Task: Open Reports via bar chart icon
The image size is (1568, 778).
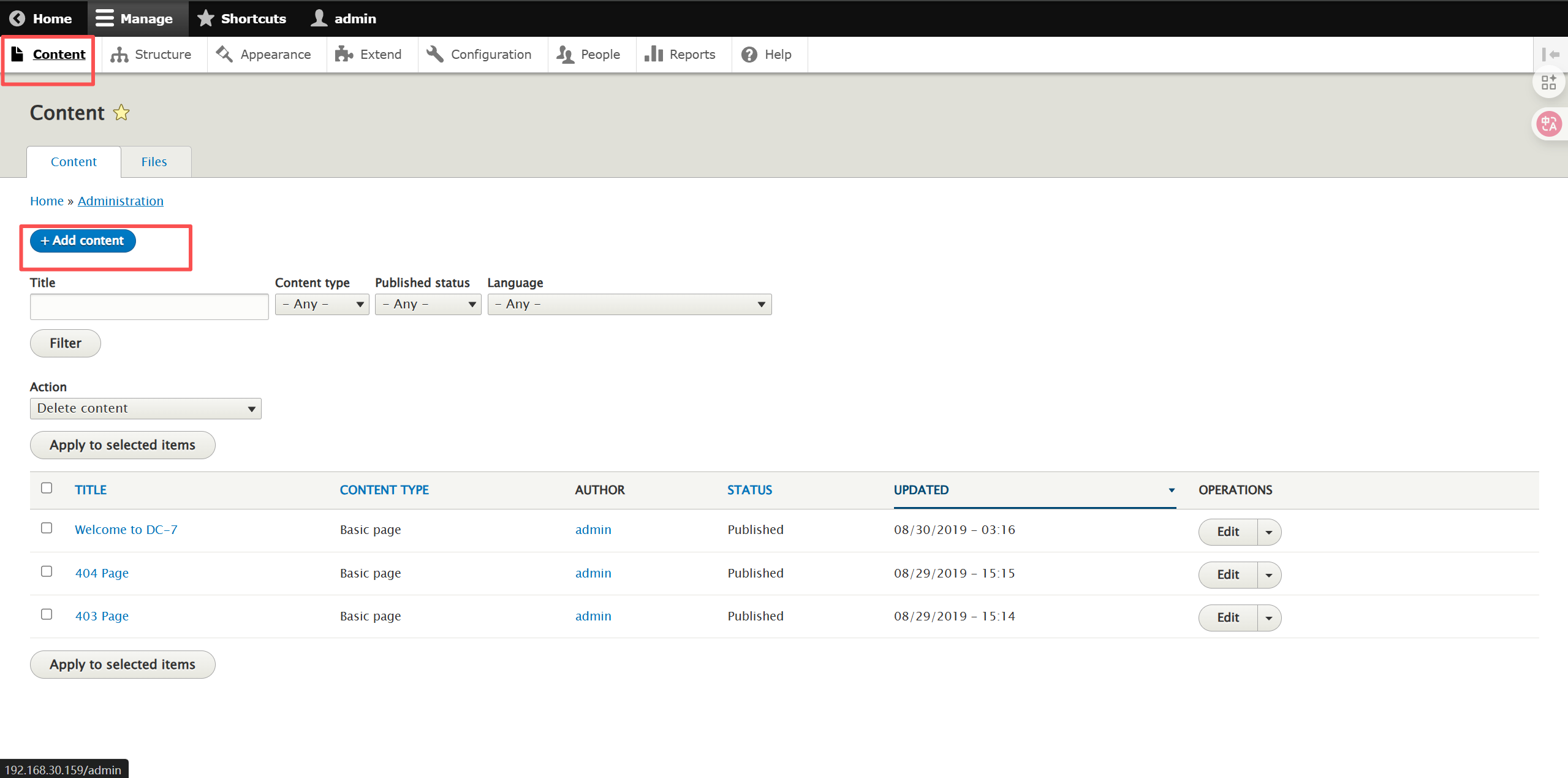Action: [654, 55]
